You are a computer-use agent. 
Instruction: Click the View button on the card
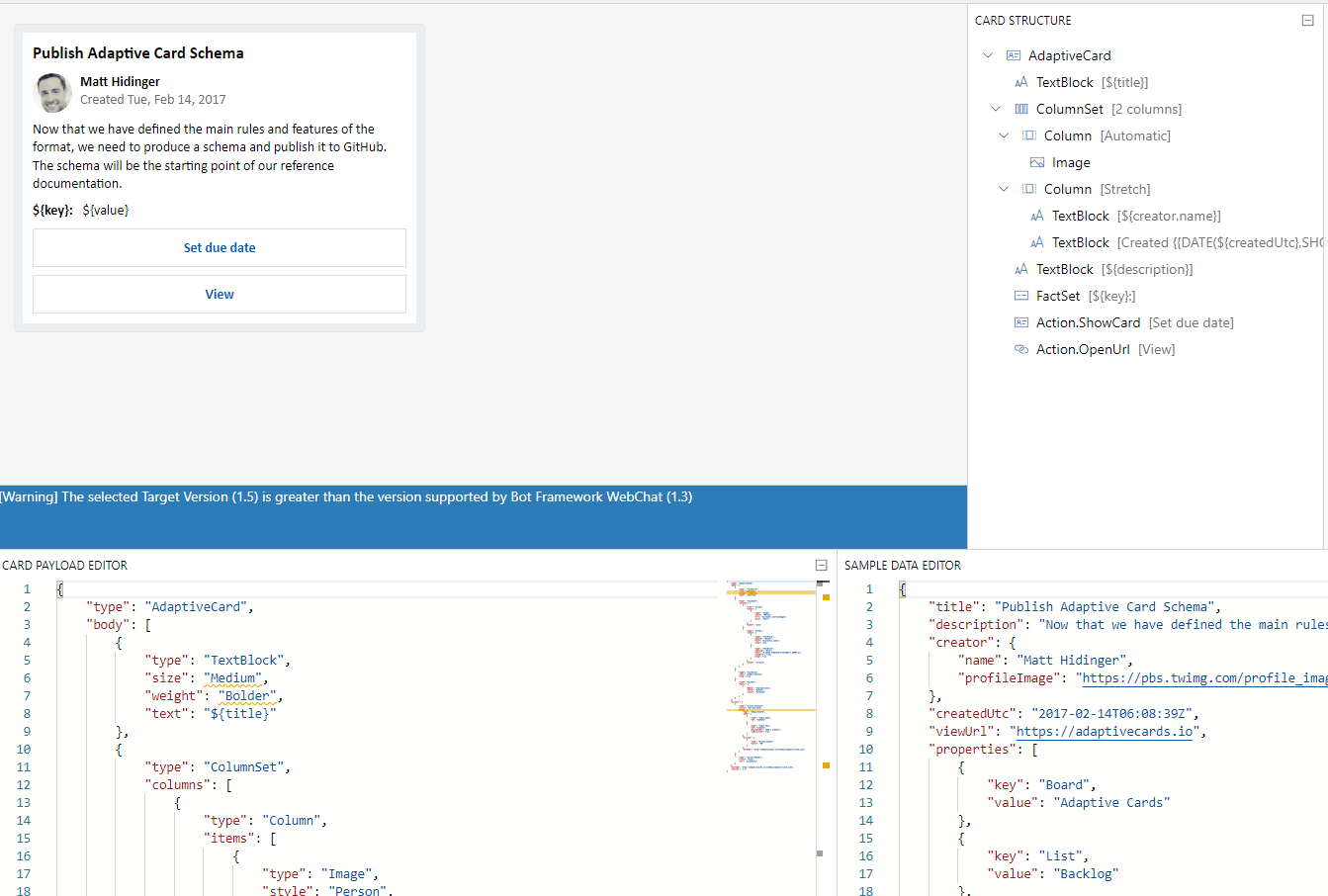tap(220, 294)
